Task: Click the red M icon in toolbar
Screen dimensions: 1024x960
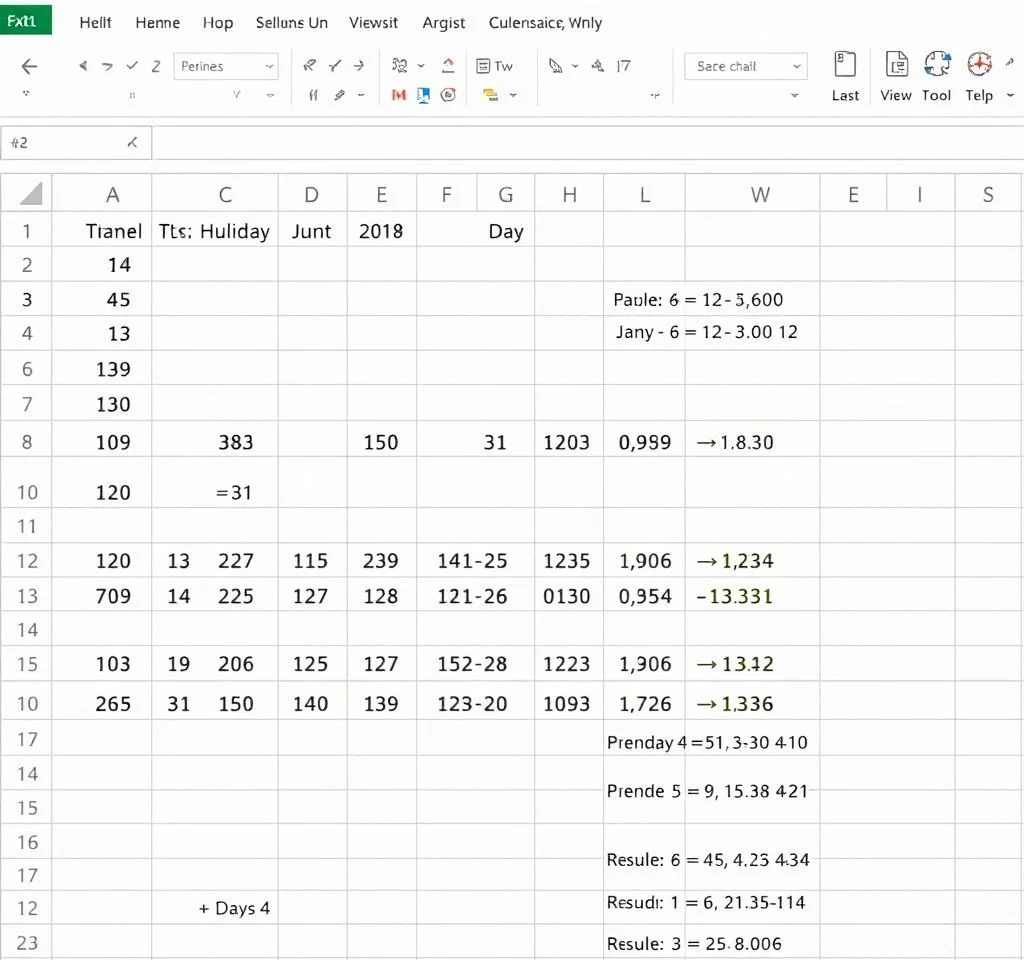Action: 398,95
